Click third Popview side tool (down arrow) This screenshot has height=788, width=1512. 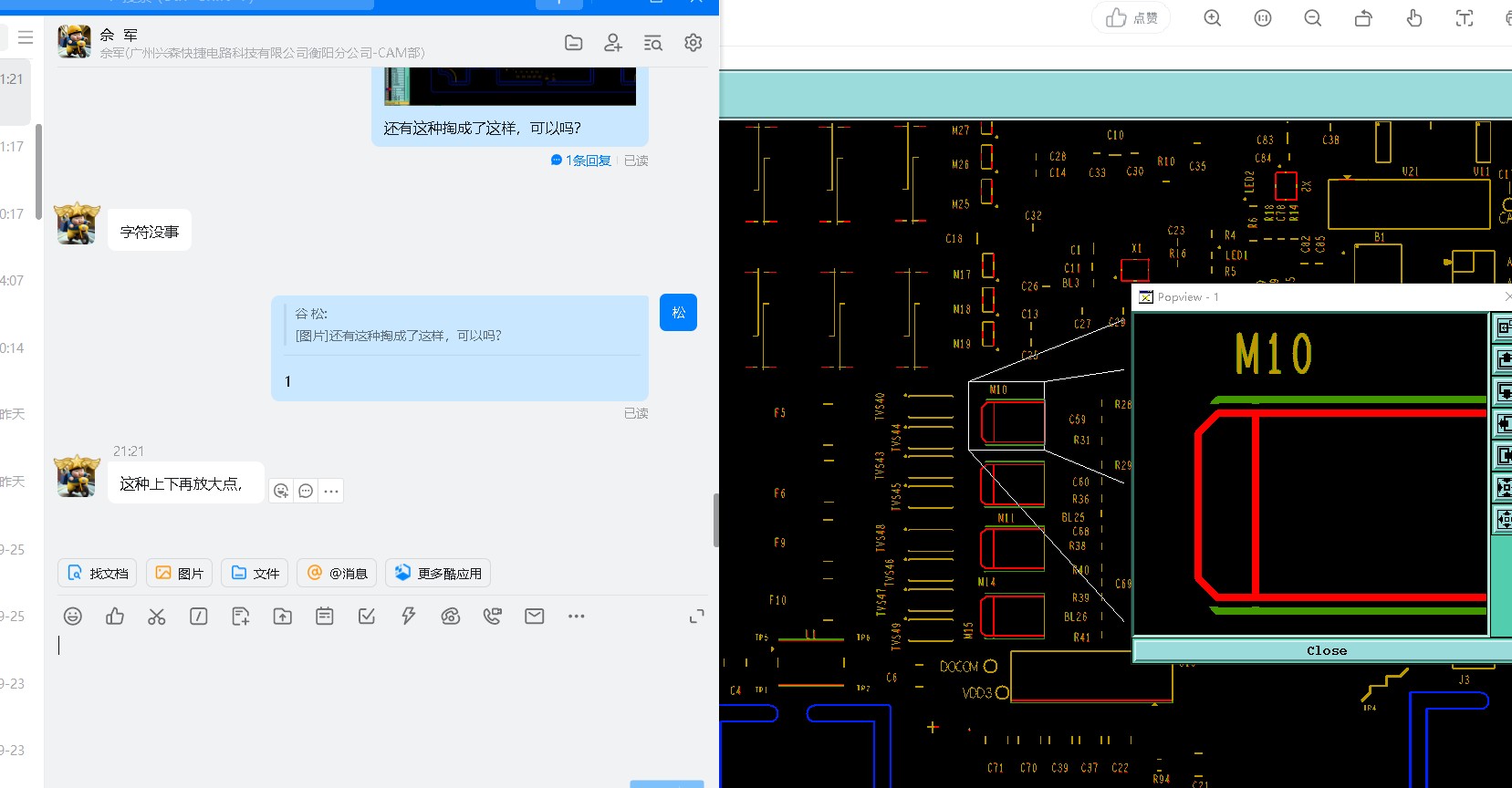tap(1503, 391)
